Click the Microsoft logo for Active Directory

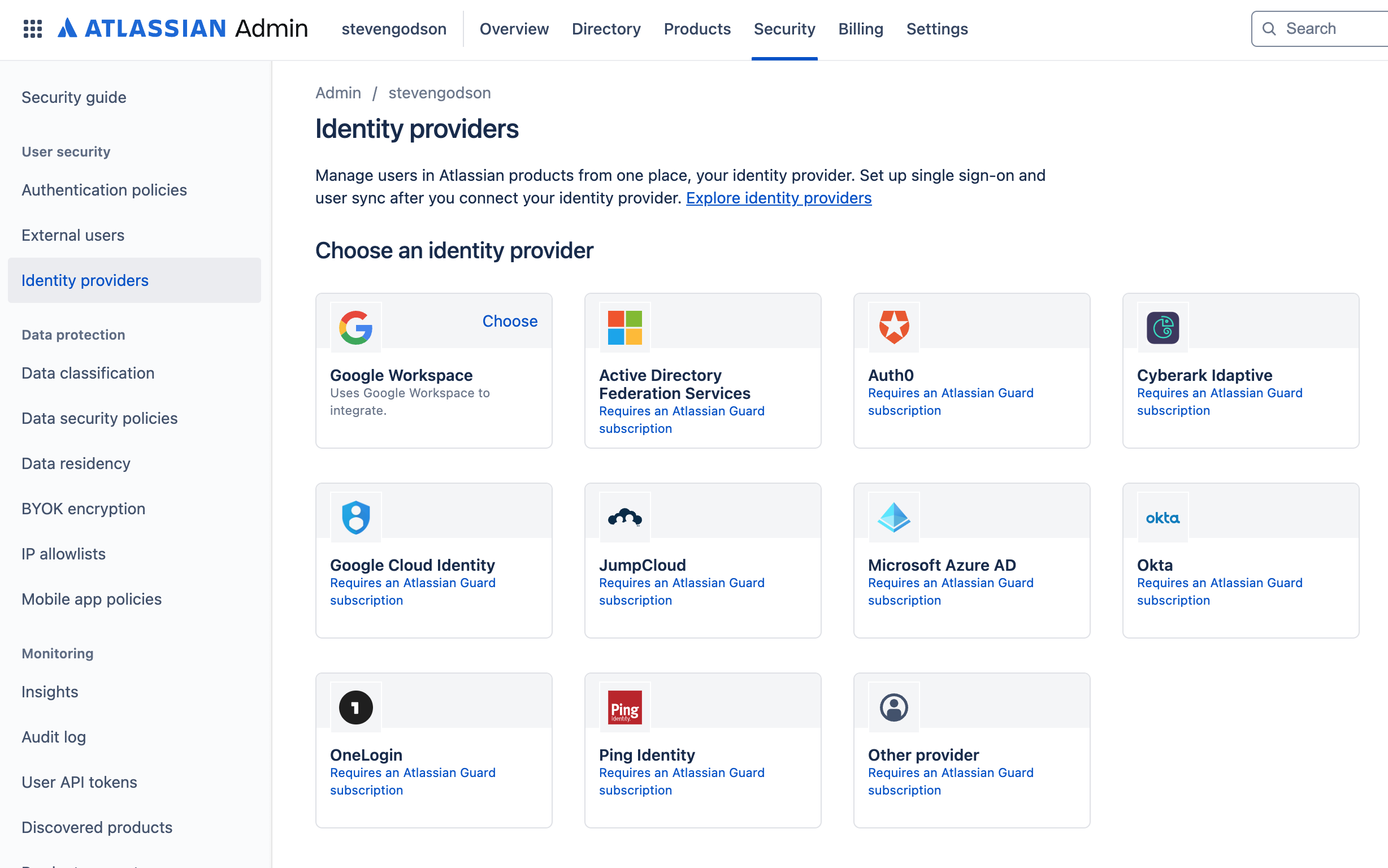[x=624, y=327]
